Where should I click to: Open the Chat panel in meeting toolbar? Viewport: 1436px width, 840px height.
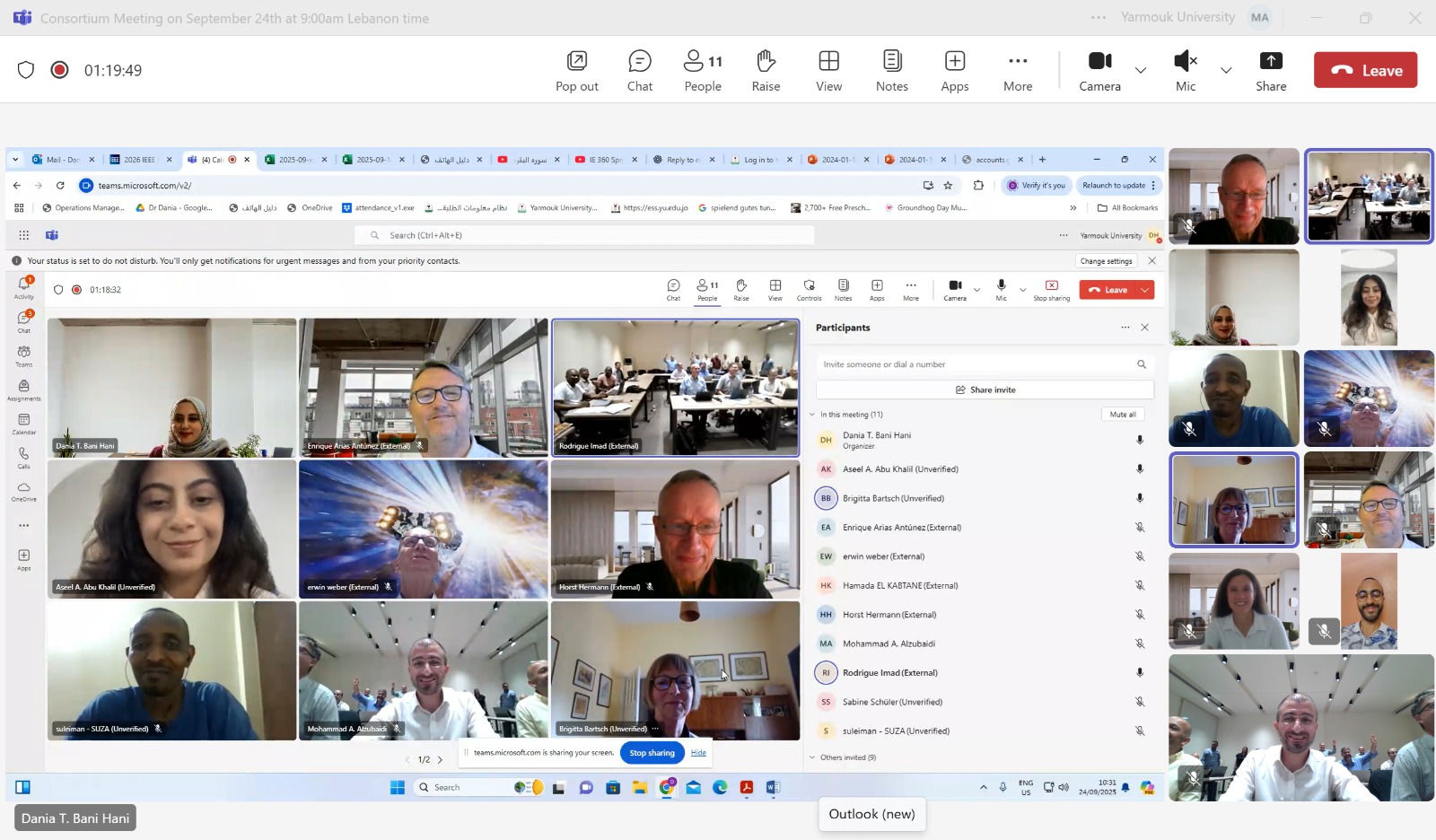639,71
